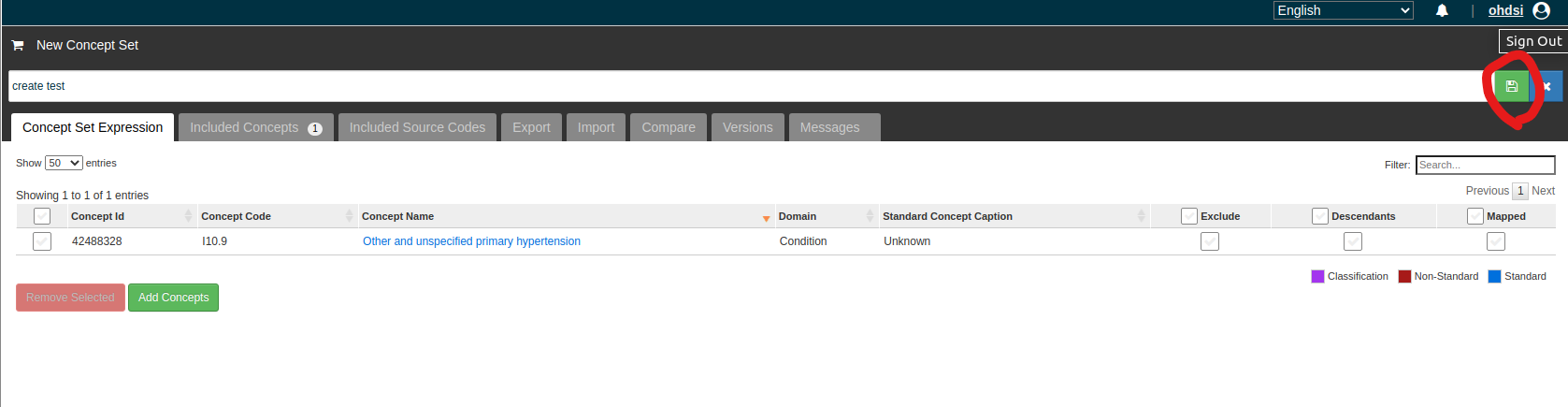Toggle the Exclude header checkbox

point(1189,216)
